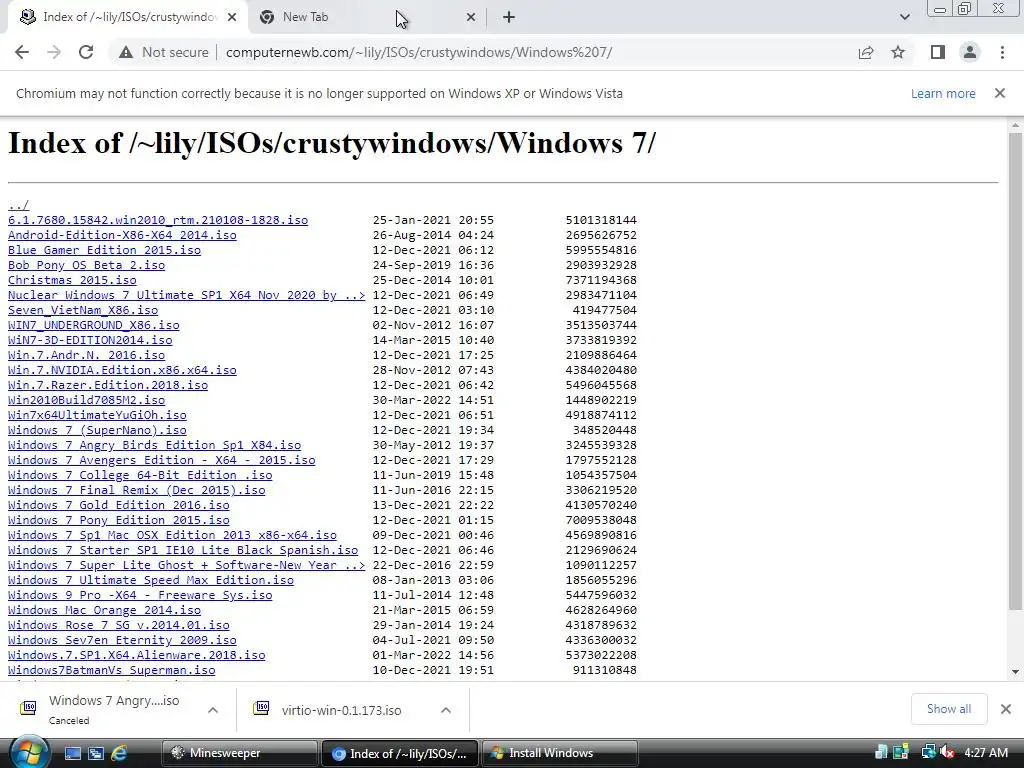Click Windows 7 Final Remix (Dec 2015).iso
The height and width of the screenshot is (768, 1024).
tap(136, 490)
